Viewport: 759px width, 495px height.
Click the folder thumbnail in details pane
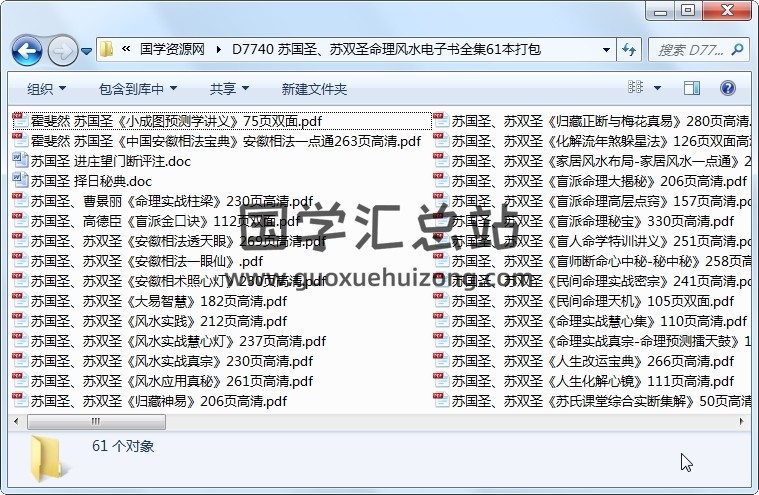click(x=47, y=459)
